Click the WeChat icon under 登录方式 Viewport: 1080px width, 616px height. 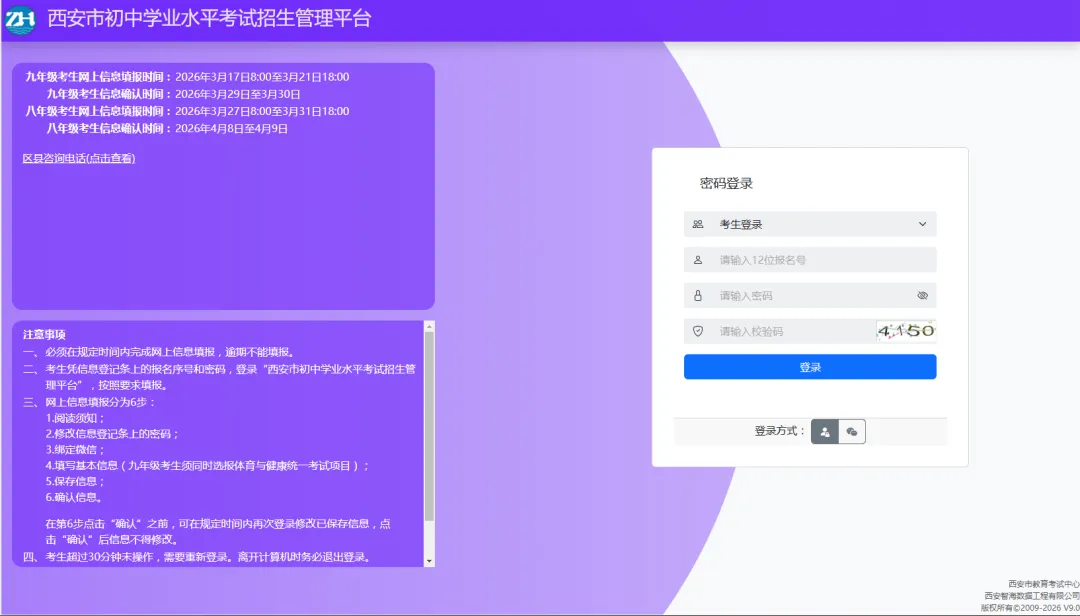coord(852,432)
